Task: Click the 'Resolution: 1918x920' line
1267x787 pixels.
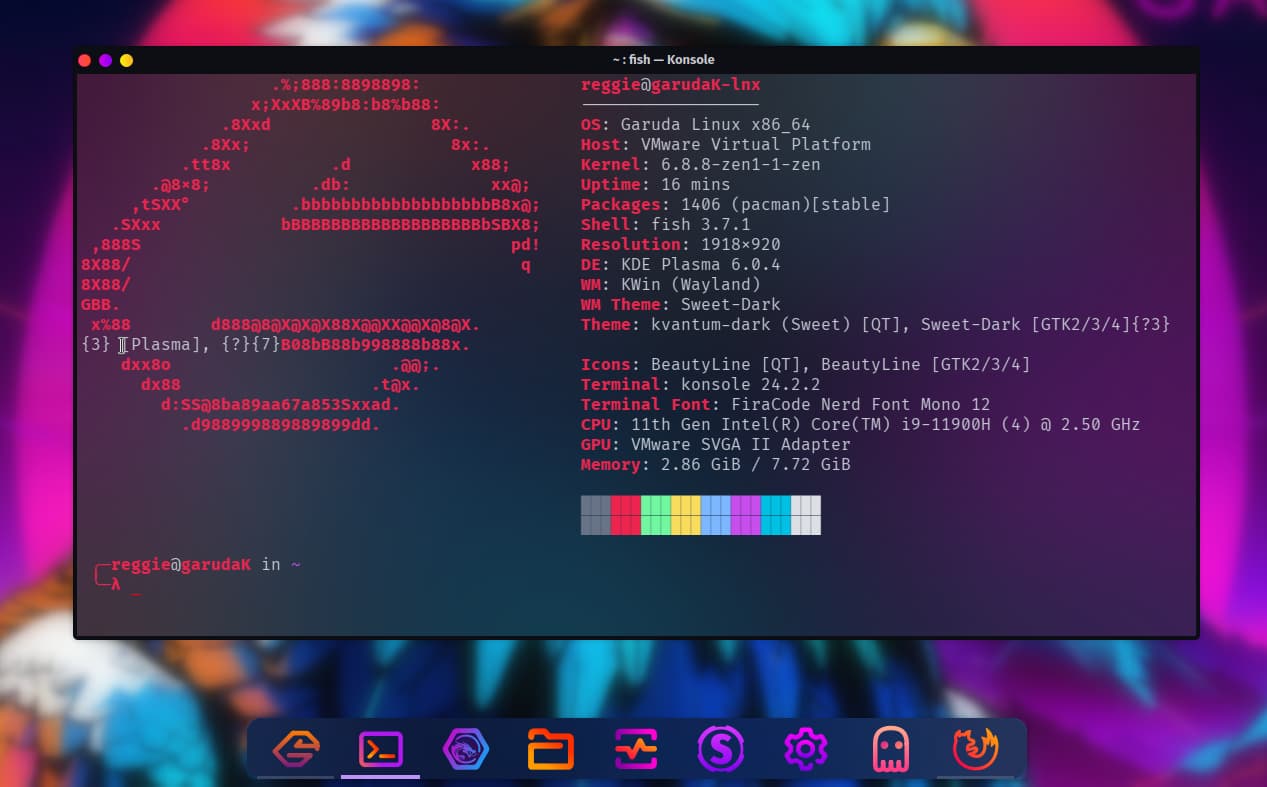Action: click(681, 245)
